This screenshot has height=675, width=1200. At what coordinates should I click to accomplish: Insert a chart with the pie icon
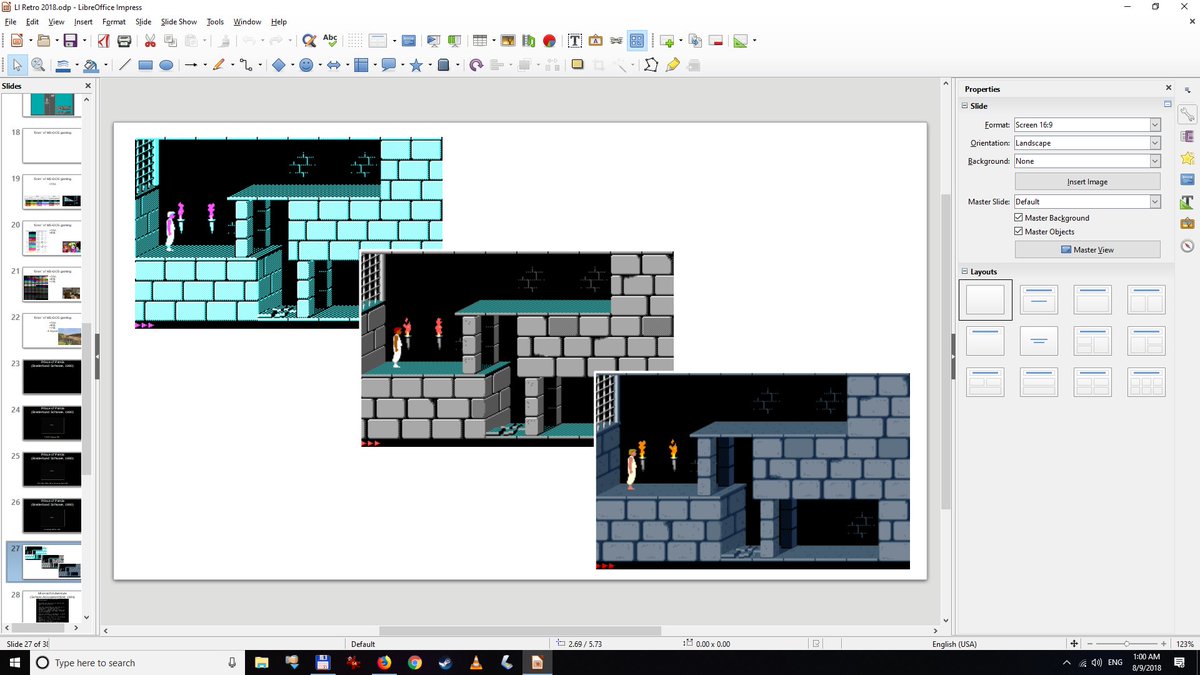(x=550, y=41)
